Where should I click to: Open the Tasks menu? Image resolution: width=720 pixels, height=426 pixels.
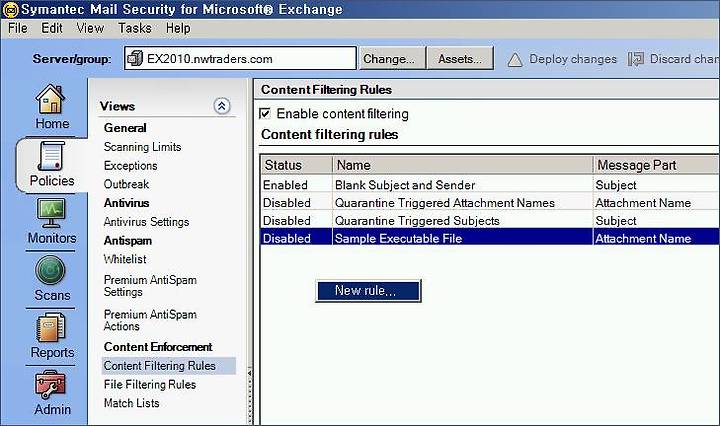click(135, 28)
